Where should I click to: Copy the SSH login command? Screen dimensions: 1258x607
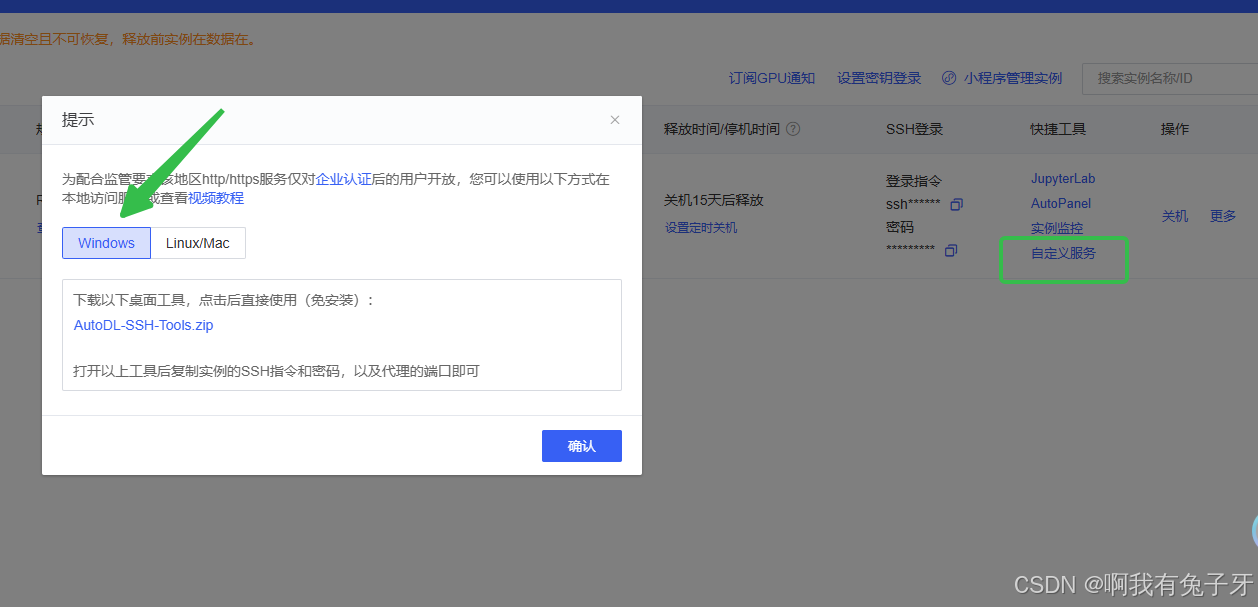957,204
